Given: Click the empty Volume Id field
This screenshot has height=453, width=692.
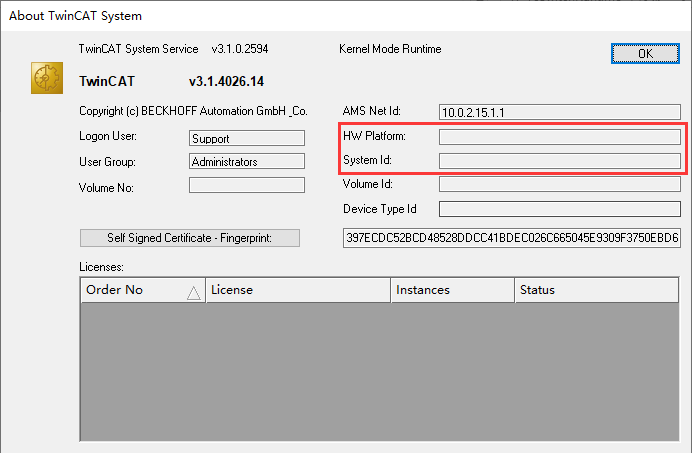Looking at the screenshot, I should [x=560, y=184].
